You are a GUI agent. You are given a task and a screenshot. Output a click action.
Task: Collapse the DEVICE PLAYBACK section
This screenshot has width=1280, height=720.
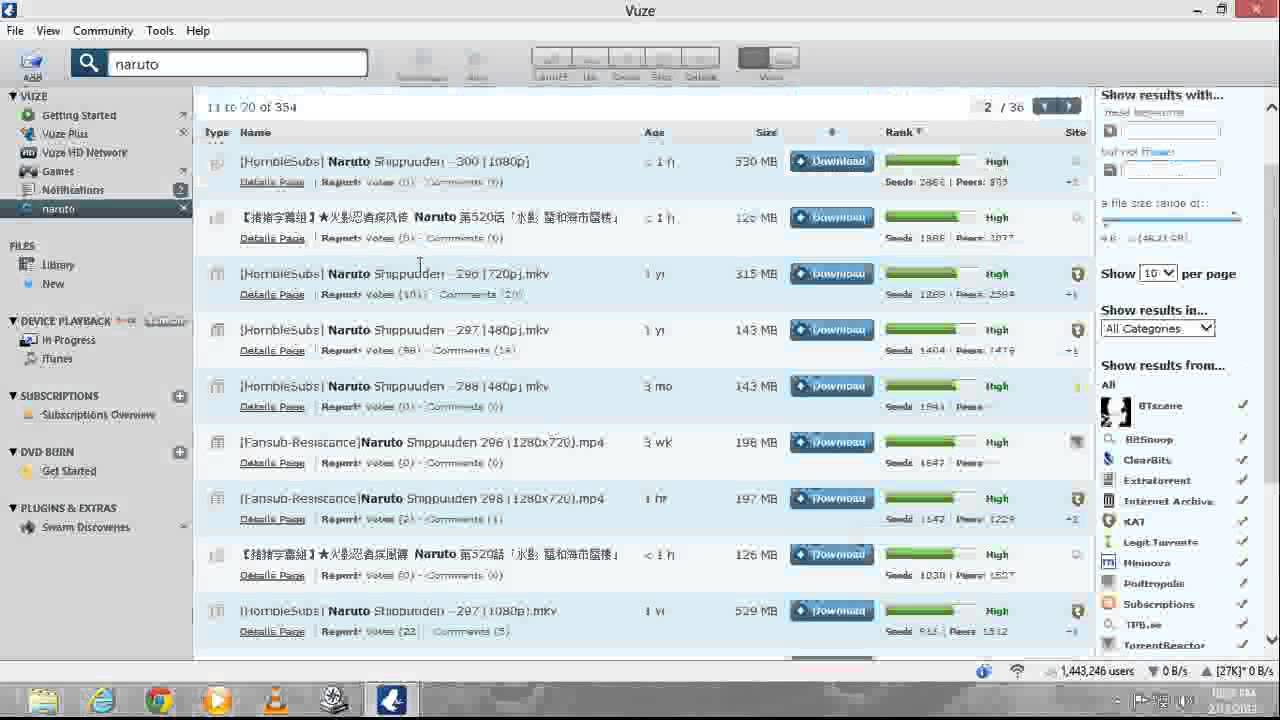click(13, 321)
